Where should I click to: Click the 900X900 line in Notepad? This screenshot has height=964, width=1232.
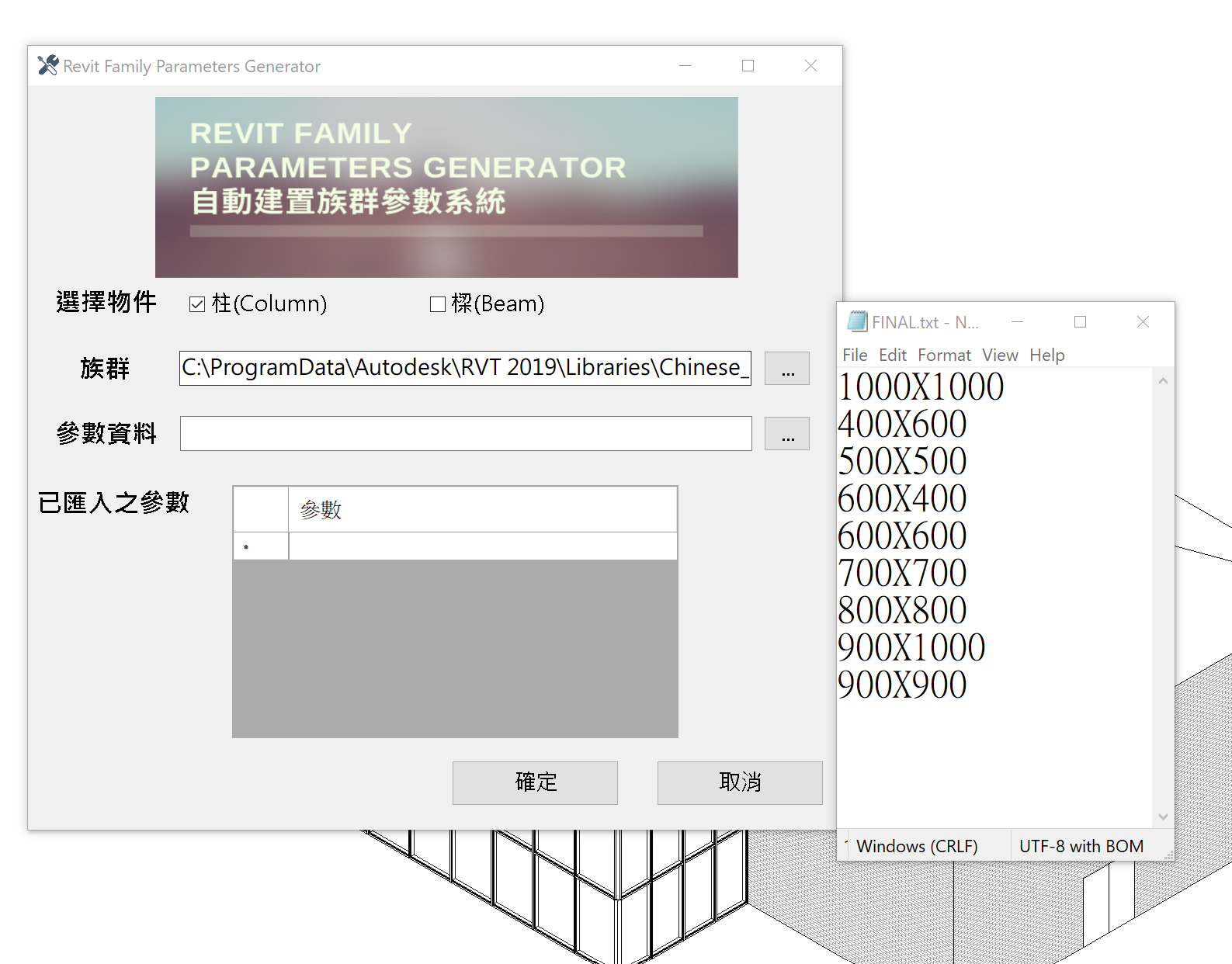[x=902, y=685]
